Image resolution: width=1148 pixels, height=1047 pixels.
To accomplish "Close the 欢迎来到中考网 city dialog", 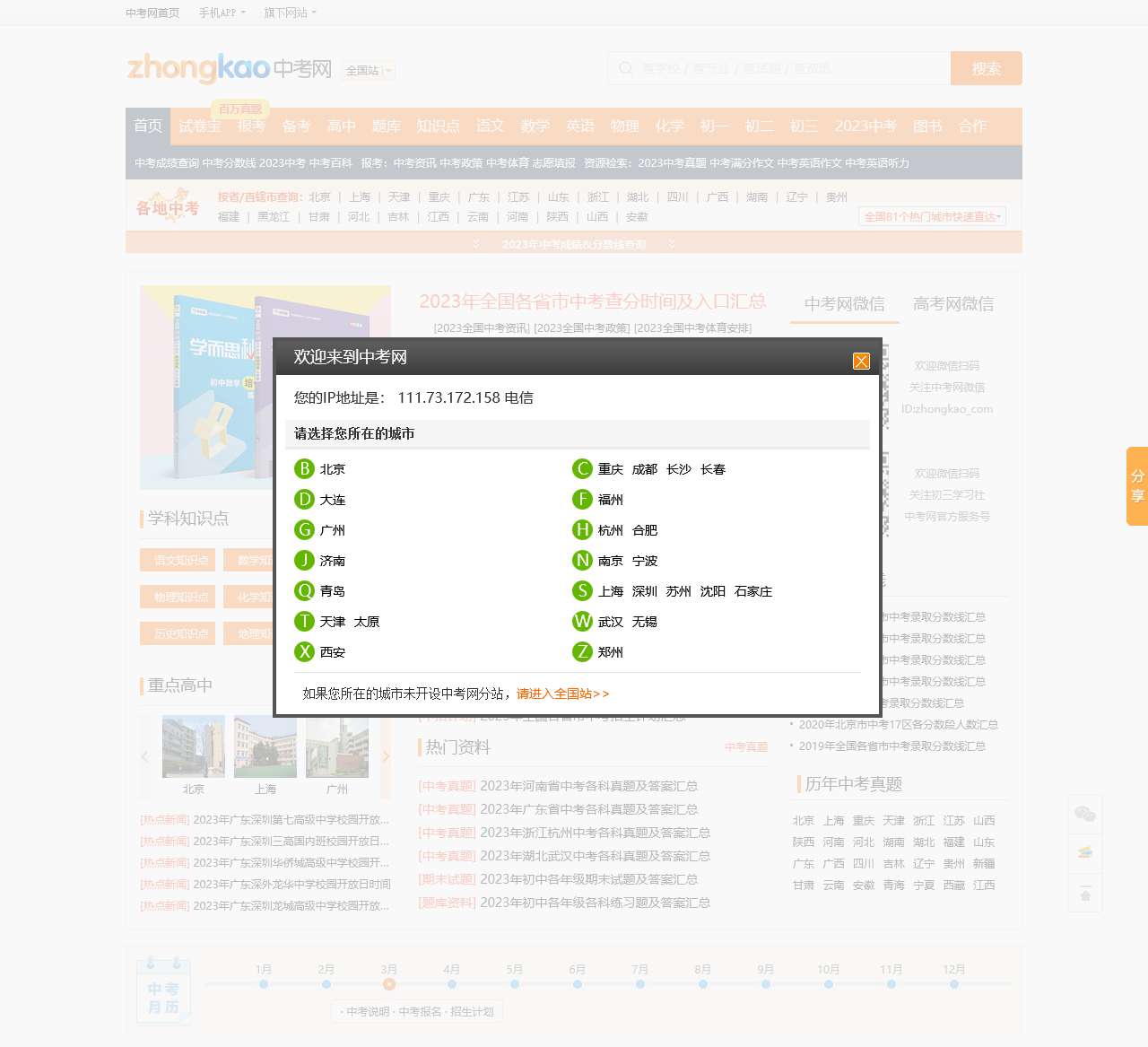I will (861, 361).
